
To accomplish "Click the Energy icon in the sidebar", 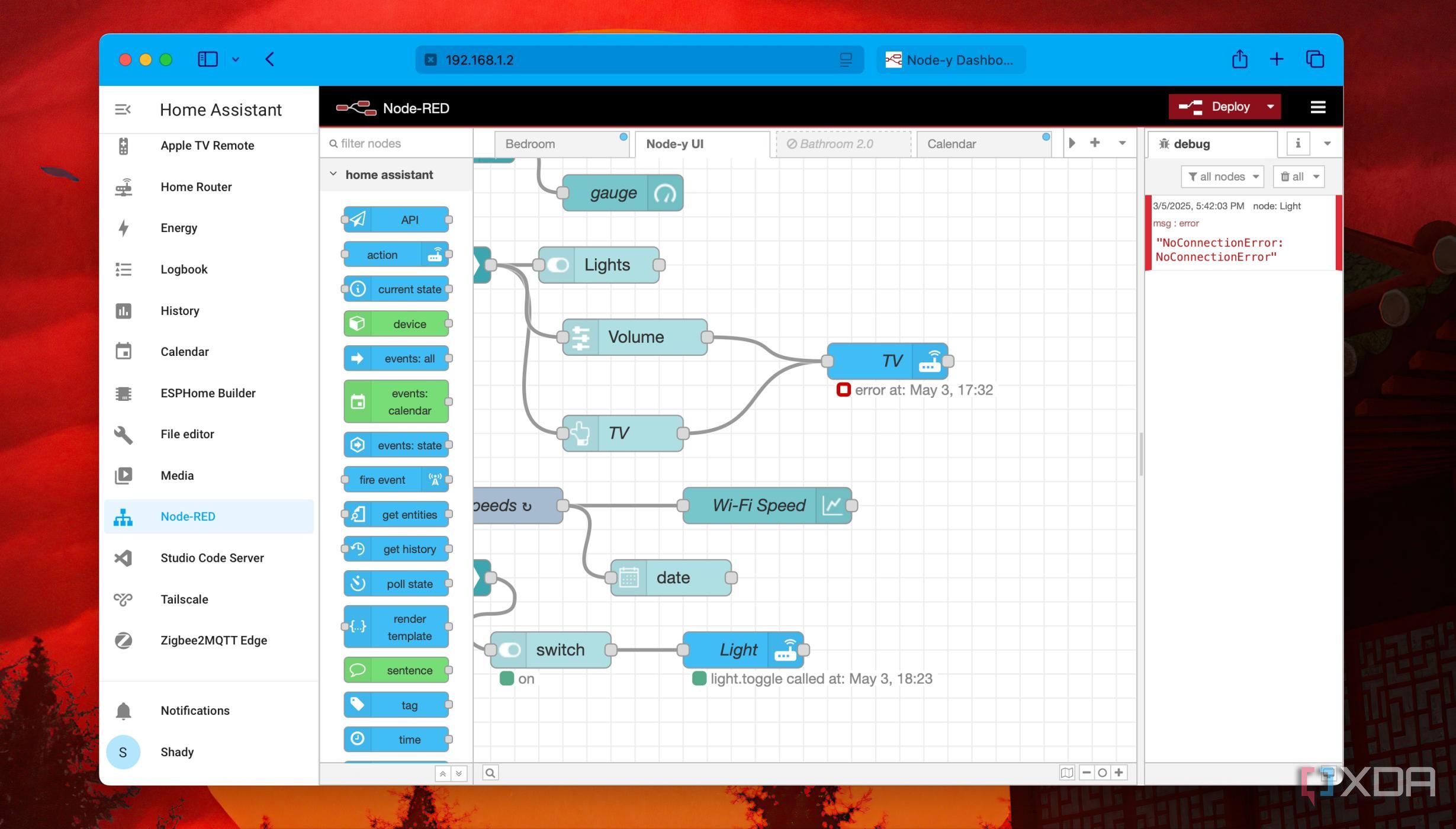I will click(123, 228).
